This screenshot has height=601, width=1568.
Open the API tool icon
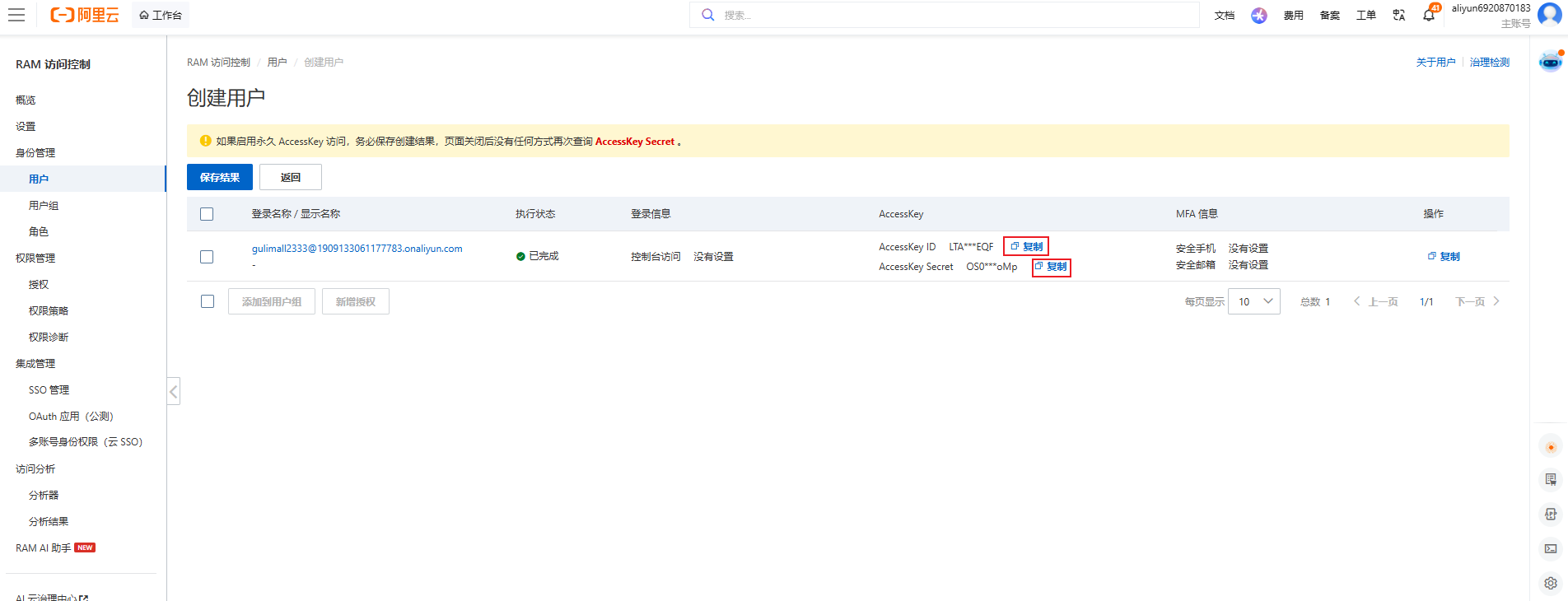(1551, 515)
